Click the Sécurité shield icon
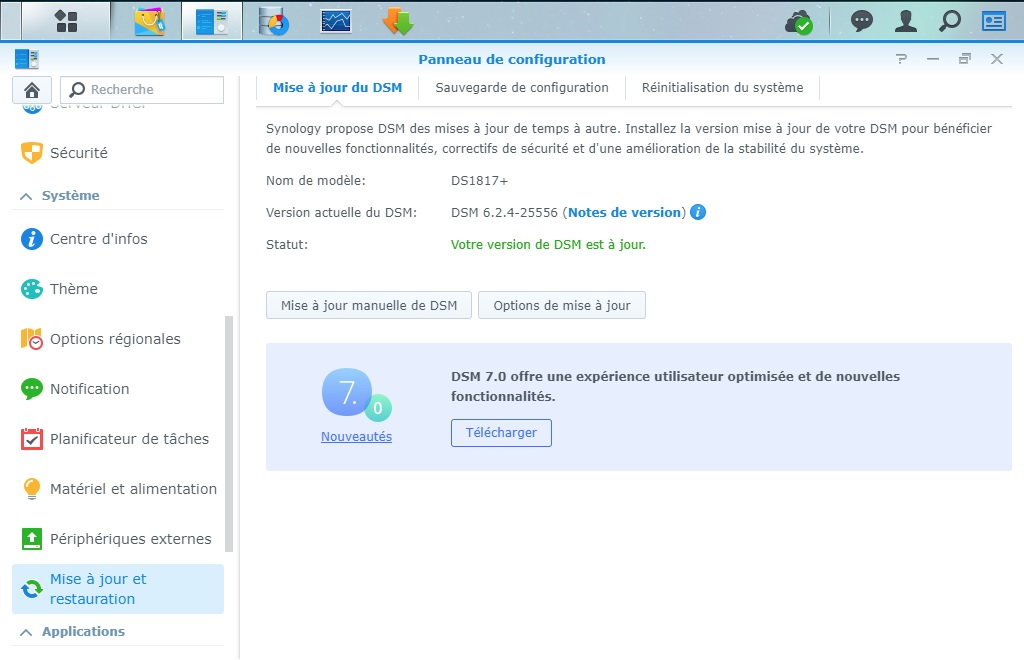Viewport: 1024px width, 660px height. point(31,153)
